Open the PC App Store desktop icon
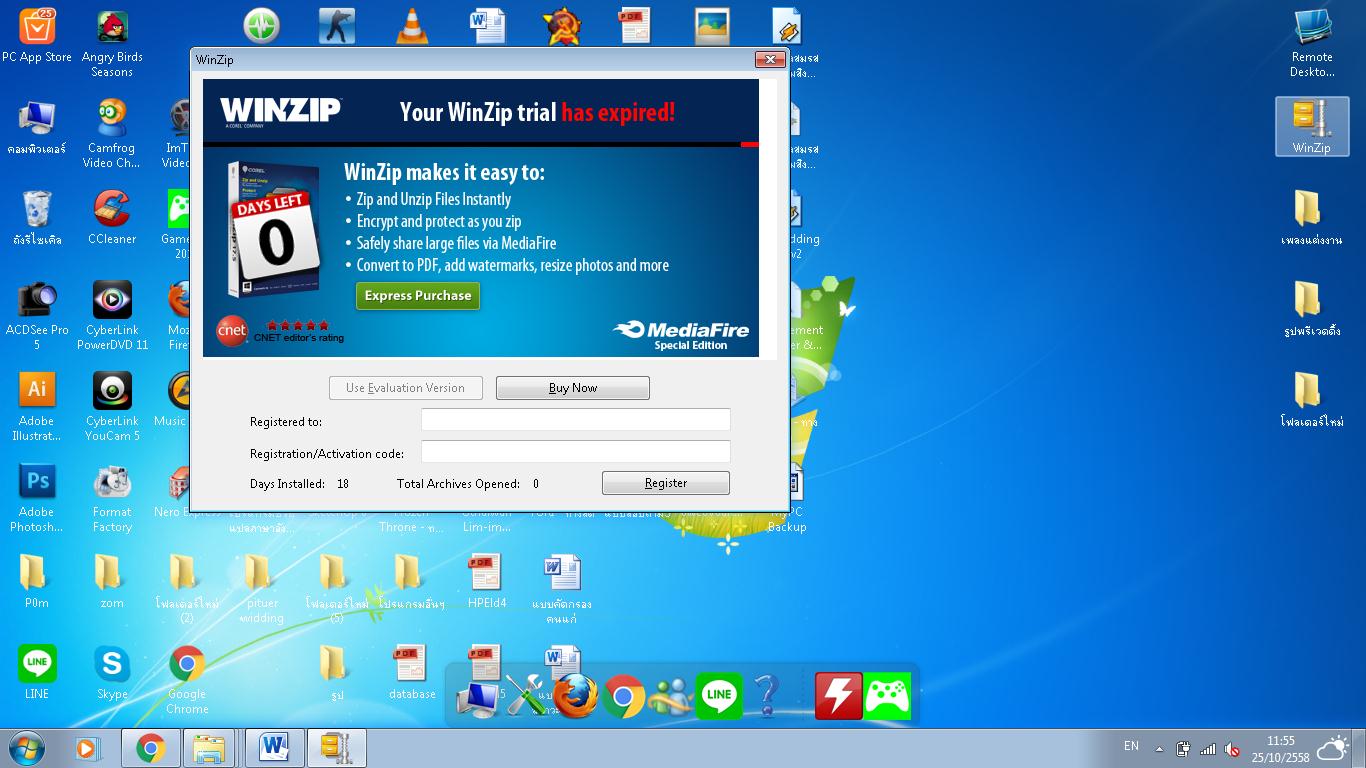1366x768 pixels. click(37, 37)
